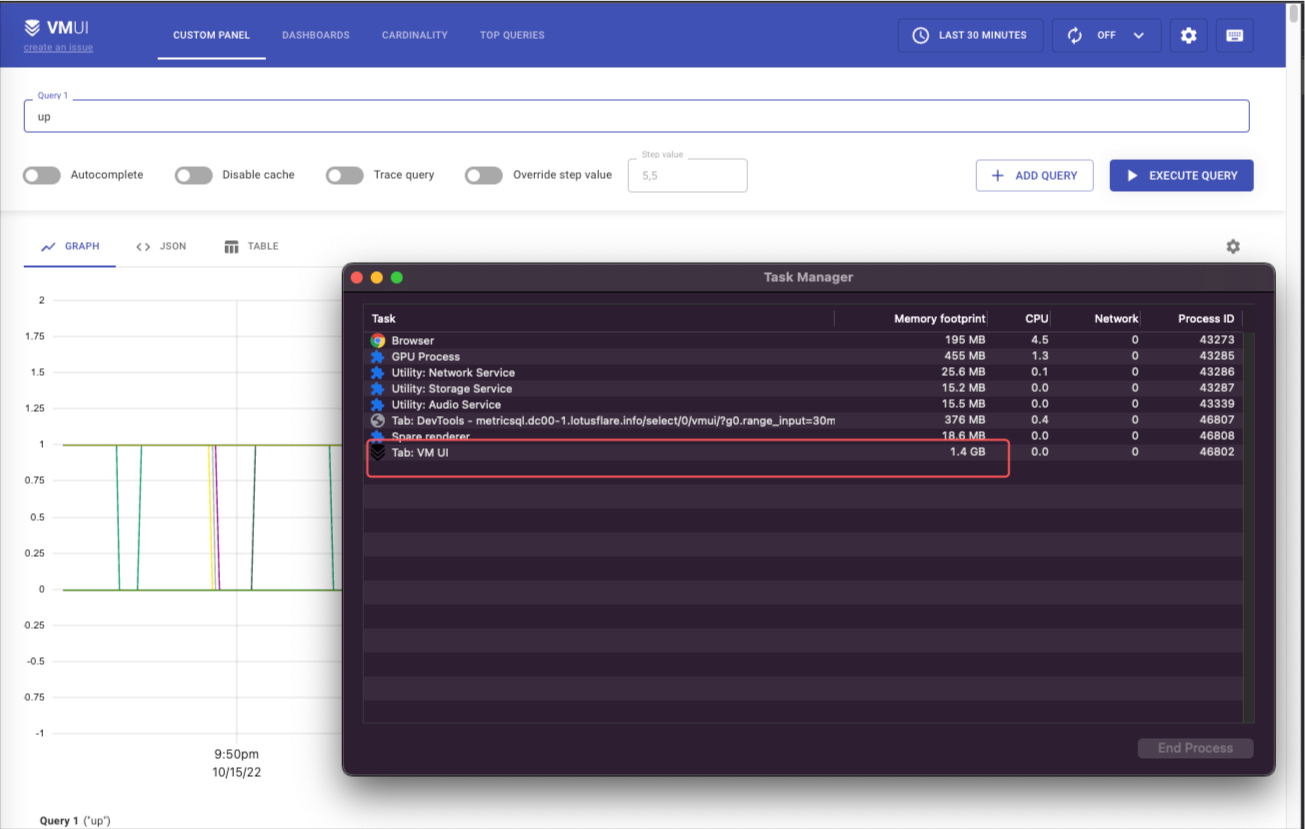1305x829 pixels.
Task: Enable the Disable cache toggle
Action: (193, 175)
